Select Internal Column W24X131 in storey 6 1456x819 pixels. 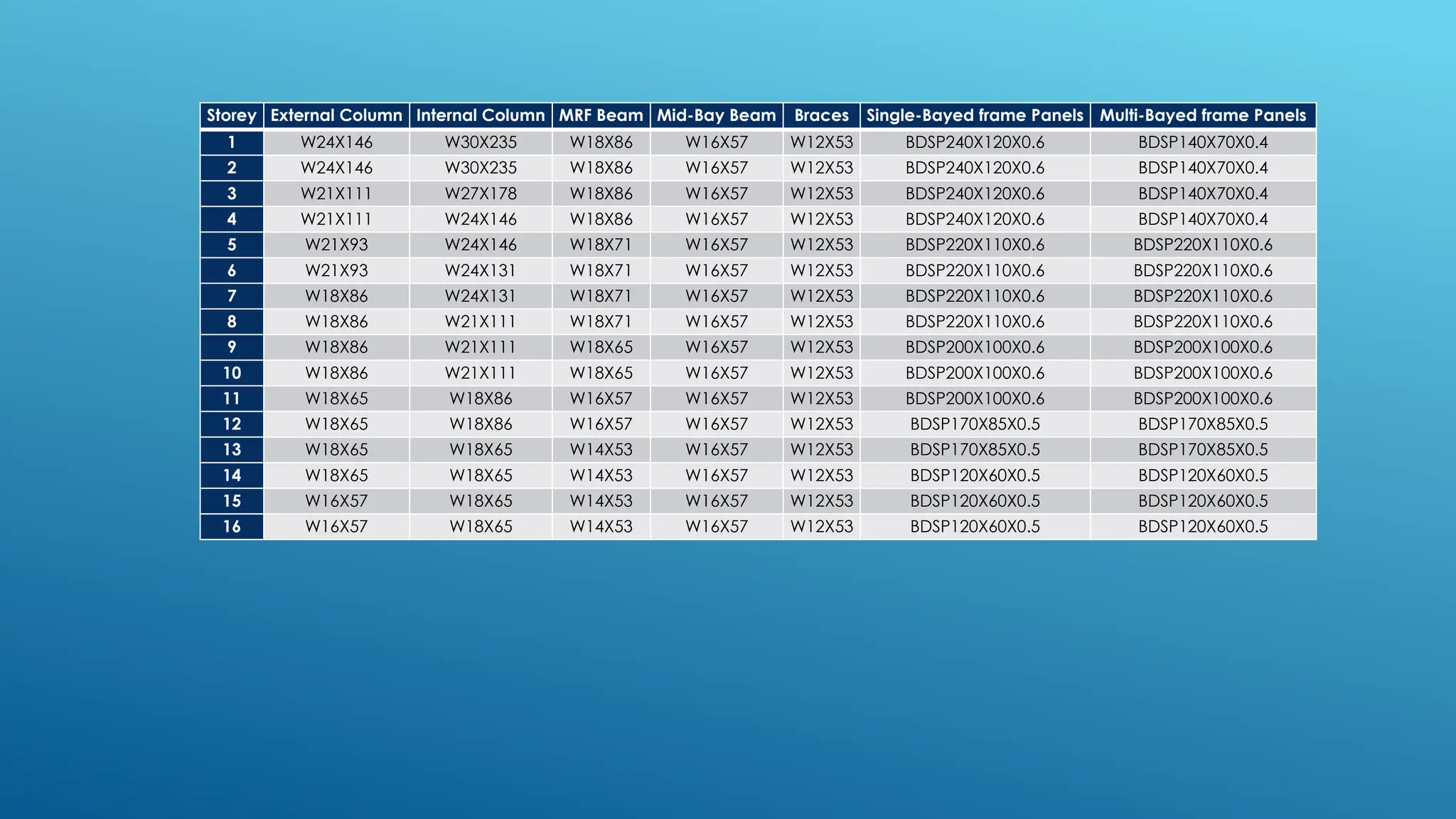tap(481, 270)
